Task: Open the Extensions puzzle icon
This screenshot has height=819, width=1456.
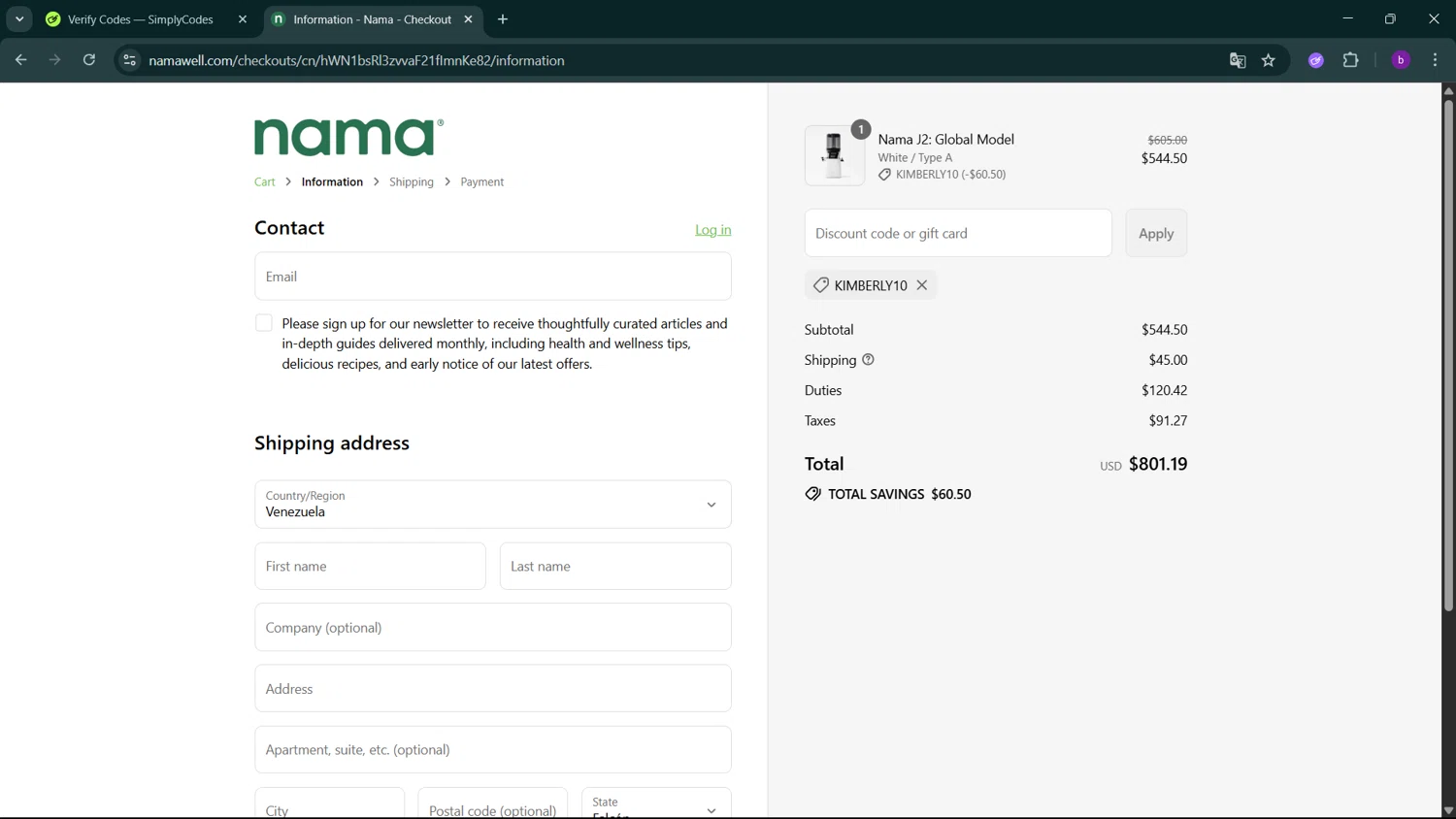Action: tap(1351, 60)
